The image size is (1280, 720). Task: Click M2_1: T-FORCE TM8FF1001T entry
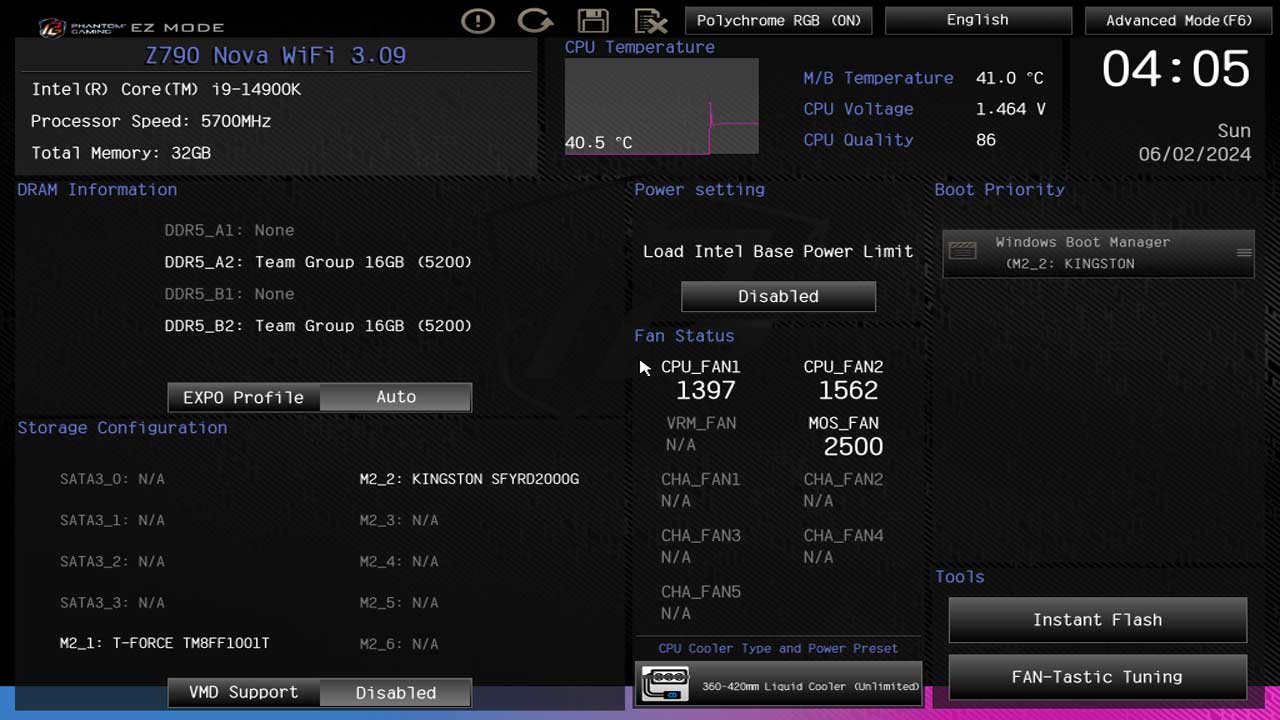coord(164,643)
